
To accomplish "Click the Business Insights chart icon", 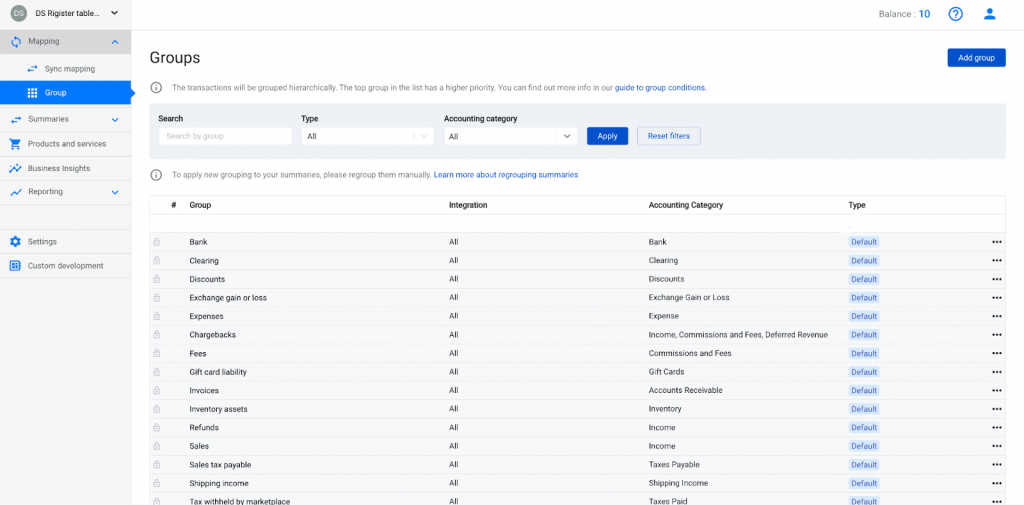I will click(x=16, y=168).
